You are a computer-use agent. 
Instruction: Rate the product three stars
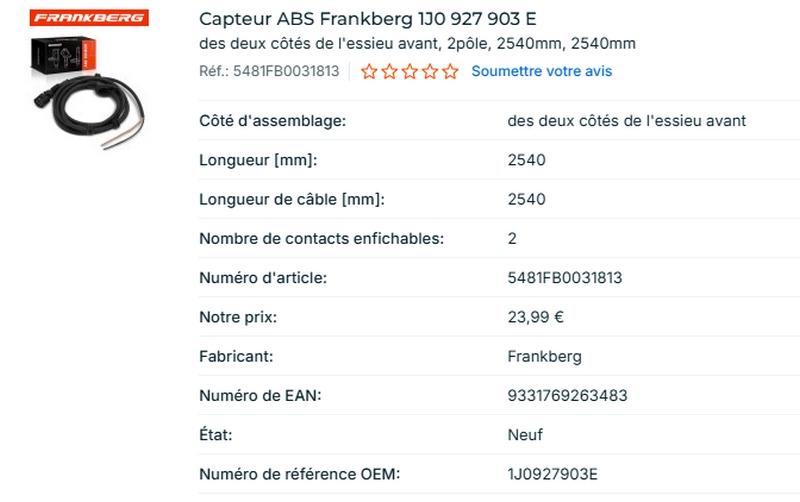click(410, 72)
